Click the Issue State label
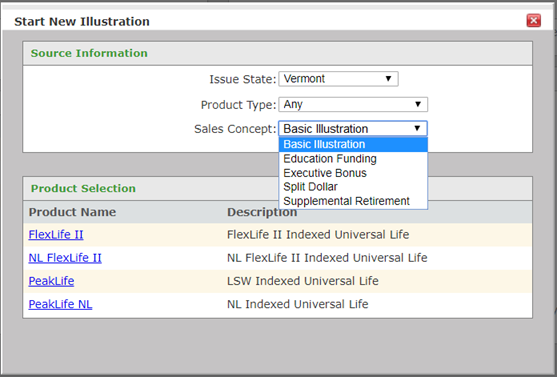The image size is (557, 377). coord(243,79)
